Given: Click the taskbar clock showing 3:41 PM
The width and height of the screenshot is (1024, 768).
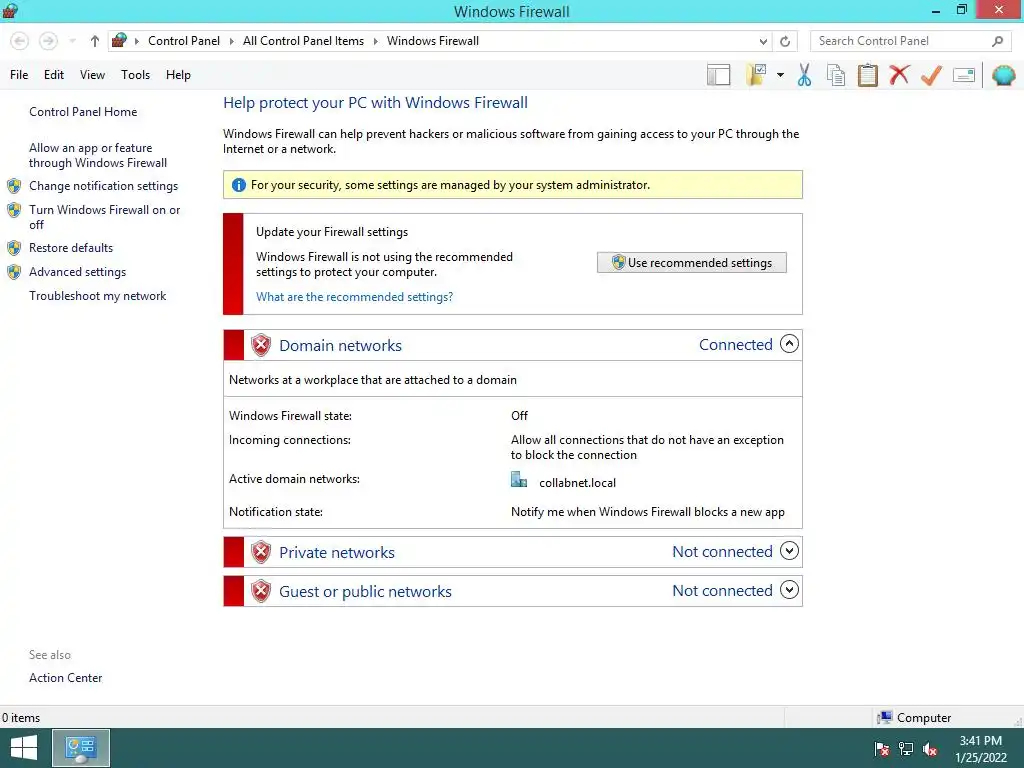Looking at the screenshot, I should pyautogui.click(x=981, y=749).
